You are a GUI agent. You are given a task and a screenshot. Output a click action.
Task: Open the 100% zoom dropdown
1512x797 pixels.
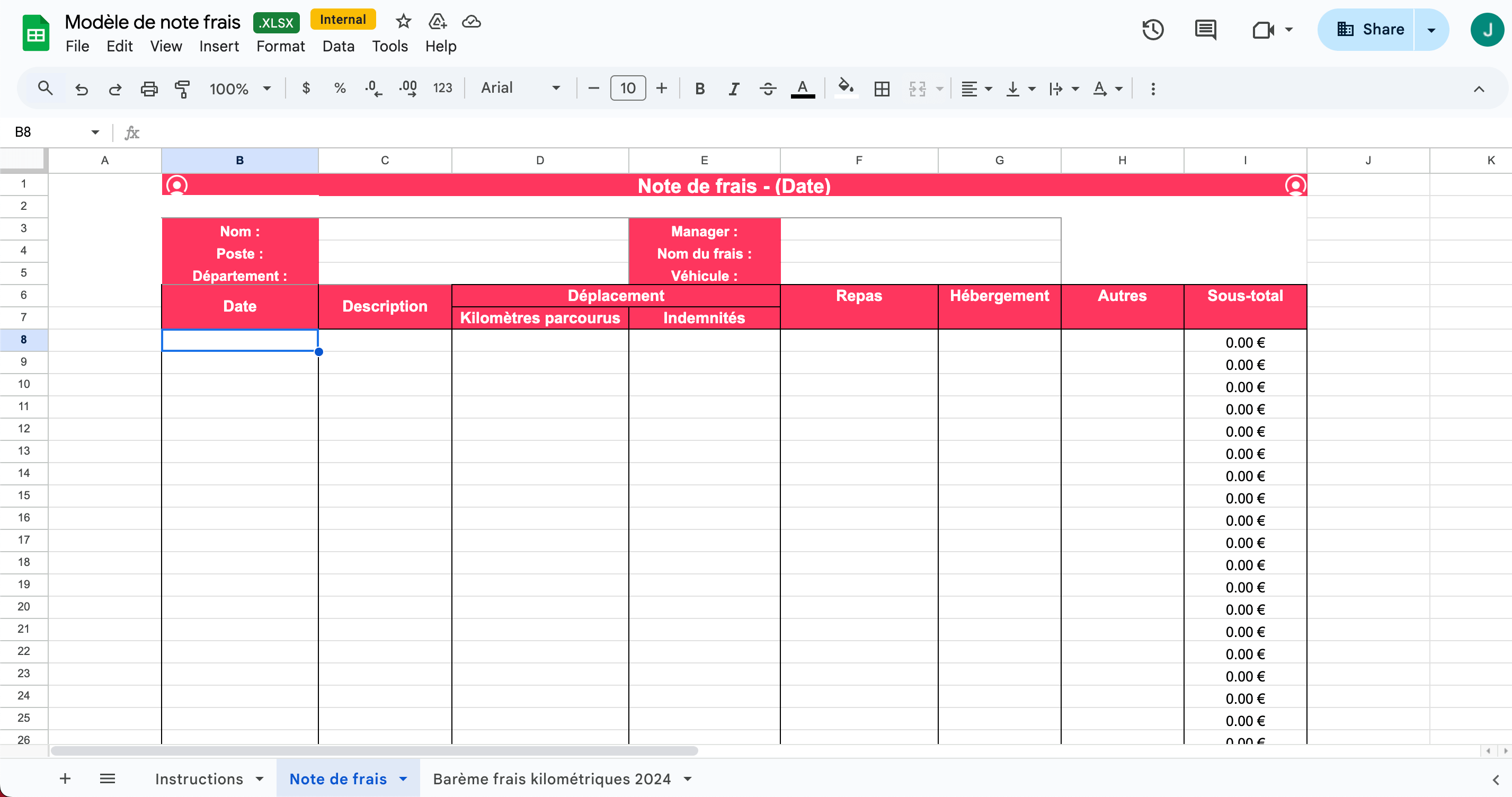tap(240, 88)
